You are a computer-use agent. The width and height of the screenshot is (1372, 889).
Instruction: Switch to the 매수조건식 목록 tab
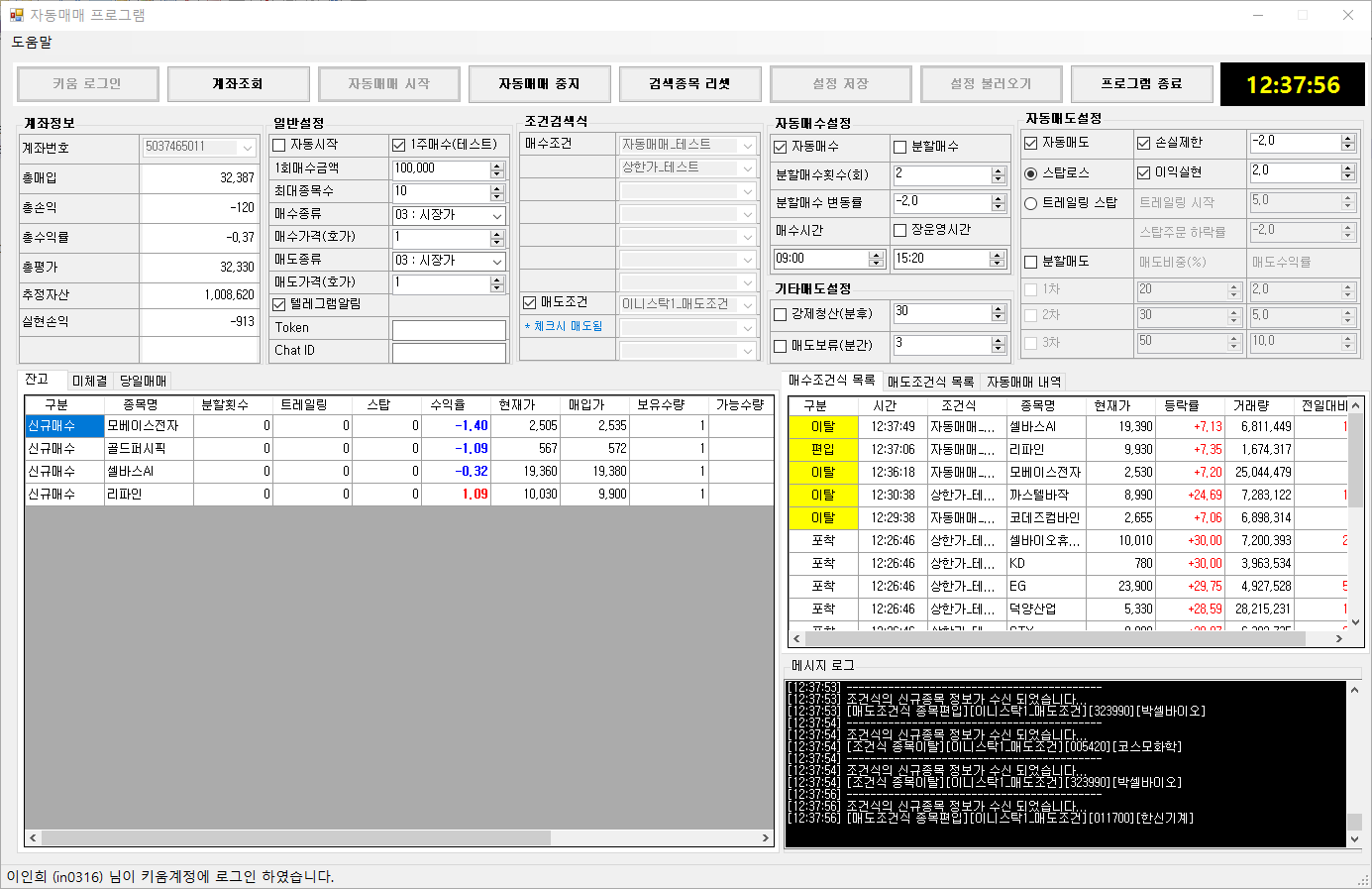point(831,380)
